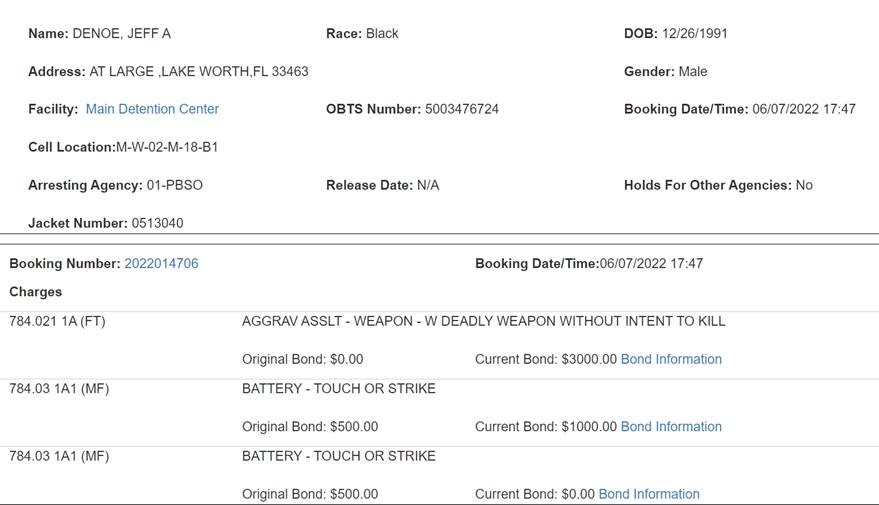Click the Arresting Agency 01-PBSO text

(x=175, y=185)
